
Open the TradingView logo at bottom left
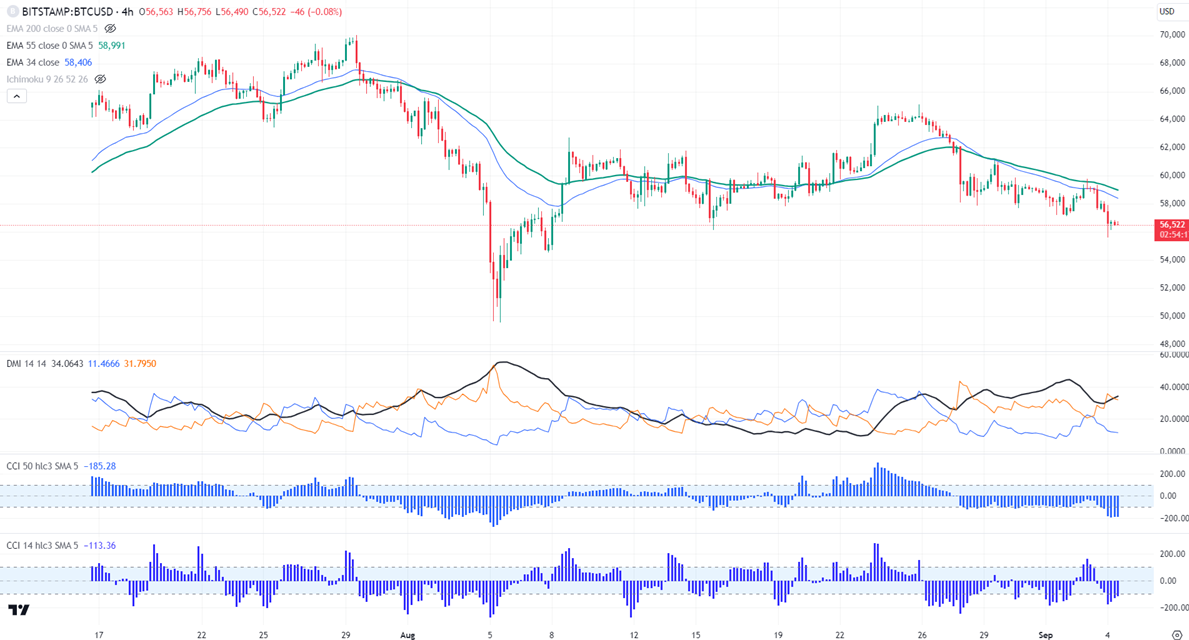coord(18,610)
